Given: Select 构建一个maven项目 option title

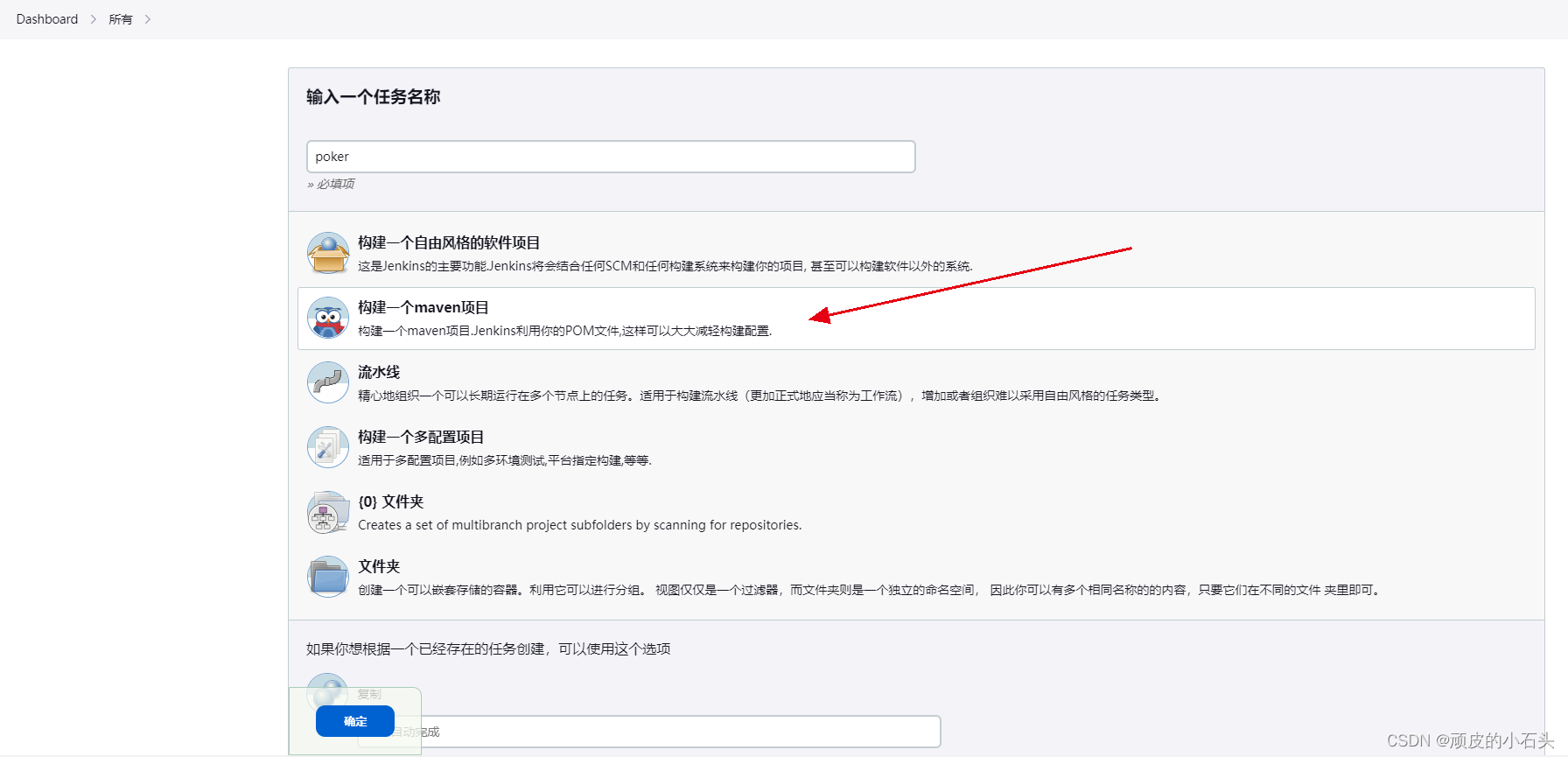Looking at the screenshot, I should pyautogui.click(x=423, y=307).
